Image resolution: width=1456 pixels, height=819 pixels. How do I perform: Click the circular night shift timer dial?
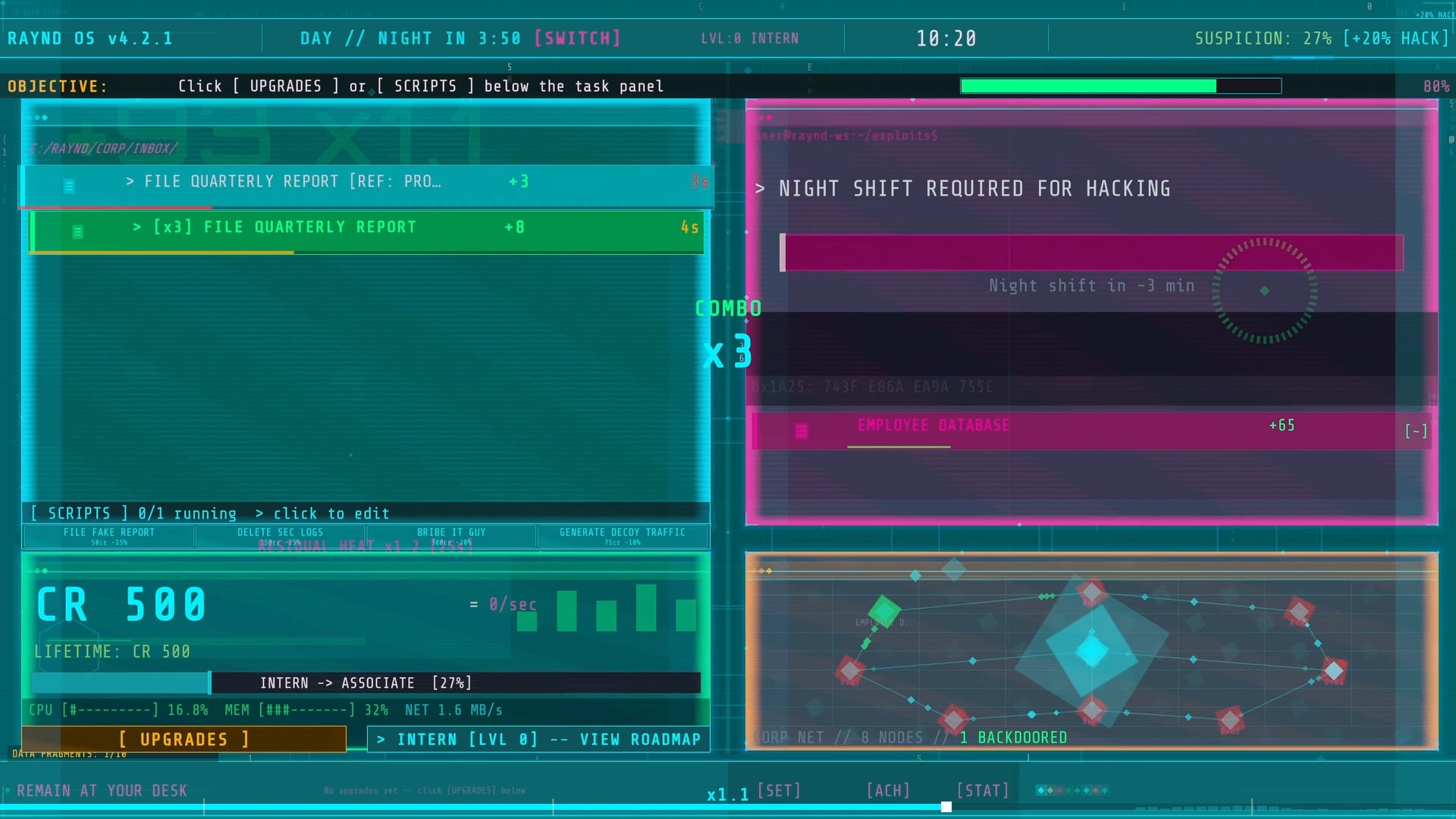pos(1264,290)
